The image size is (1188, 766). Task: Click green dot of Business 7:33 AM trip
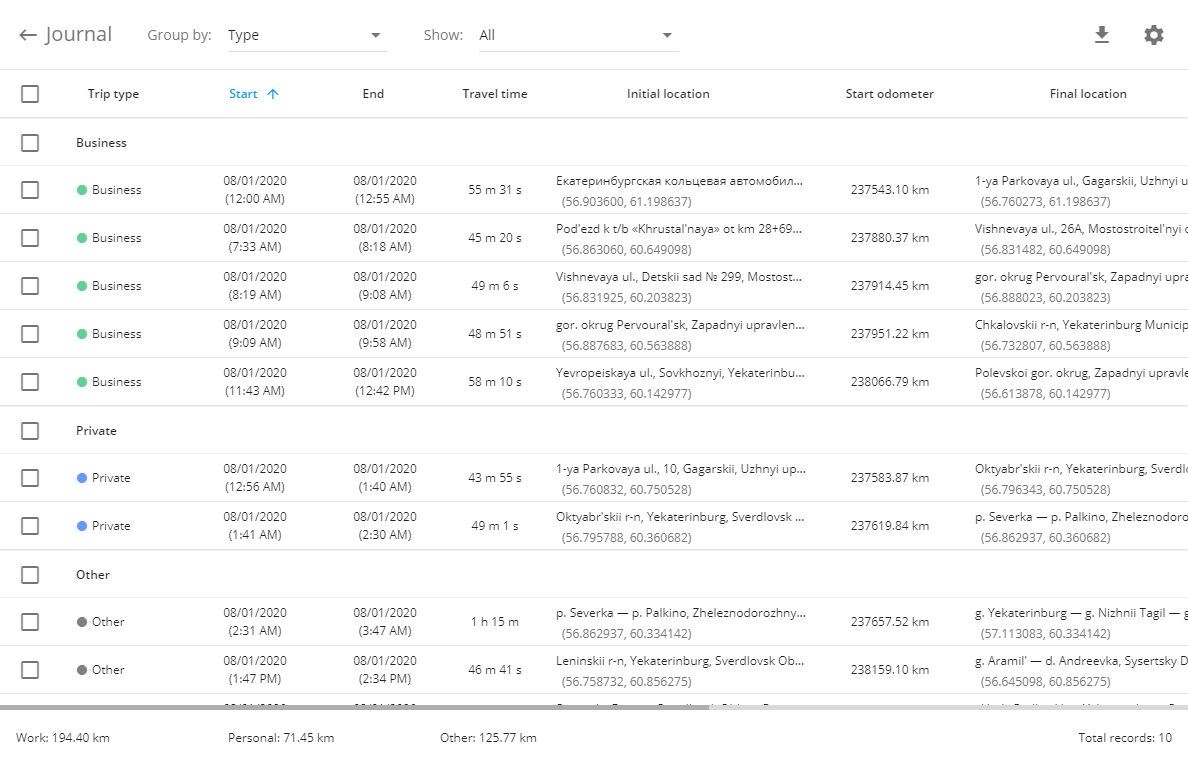(82, 238)
